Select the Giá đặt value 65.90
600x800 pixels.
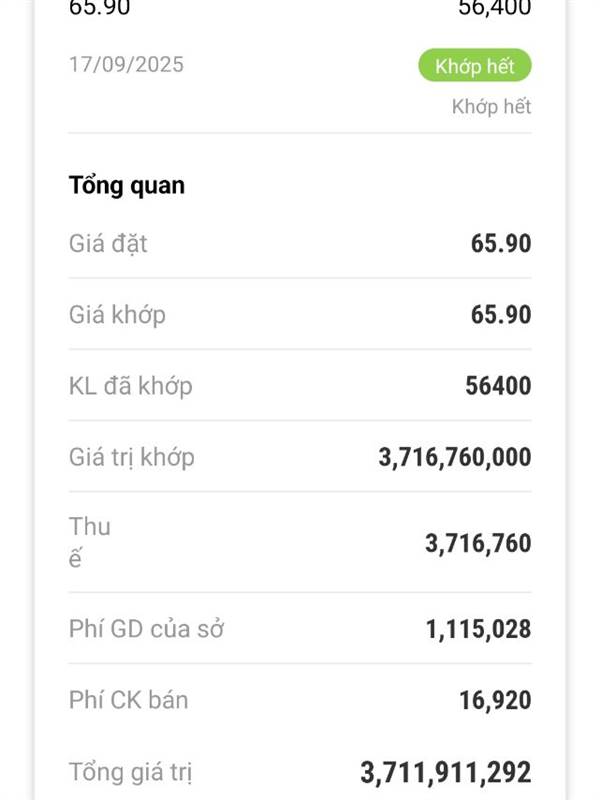pyautogui.click(x=501, y=243)
